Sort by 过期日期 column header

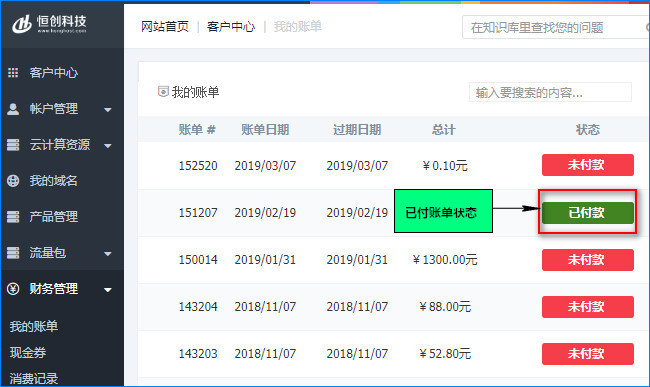click(x=357, y=130)
